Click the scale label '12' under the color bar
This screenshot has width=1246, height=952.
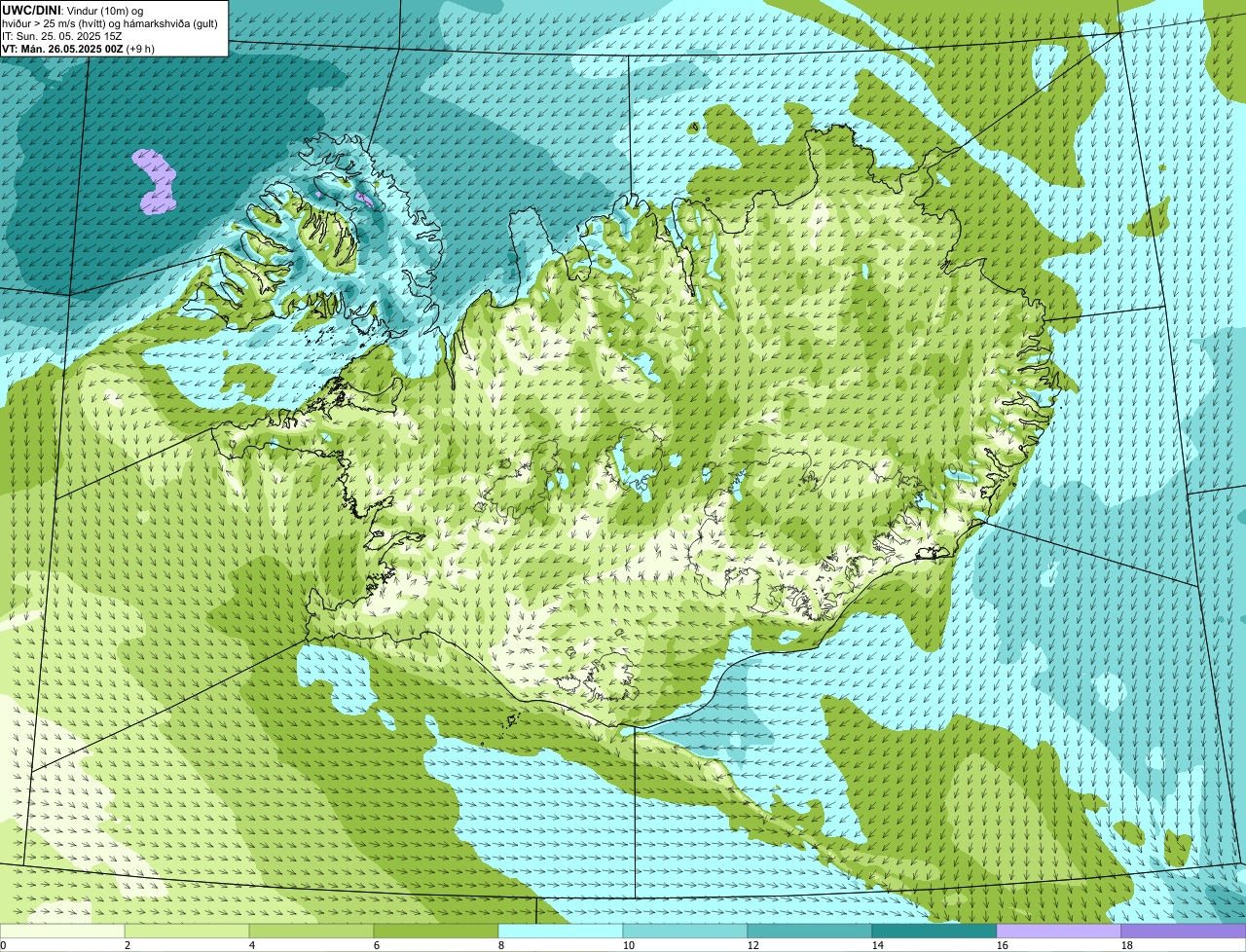(752, 945)
